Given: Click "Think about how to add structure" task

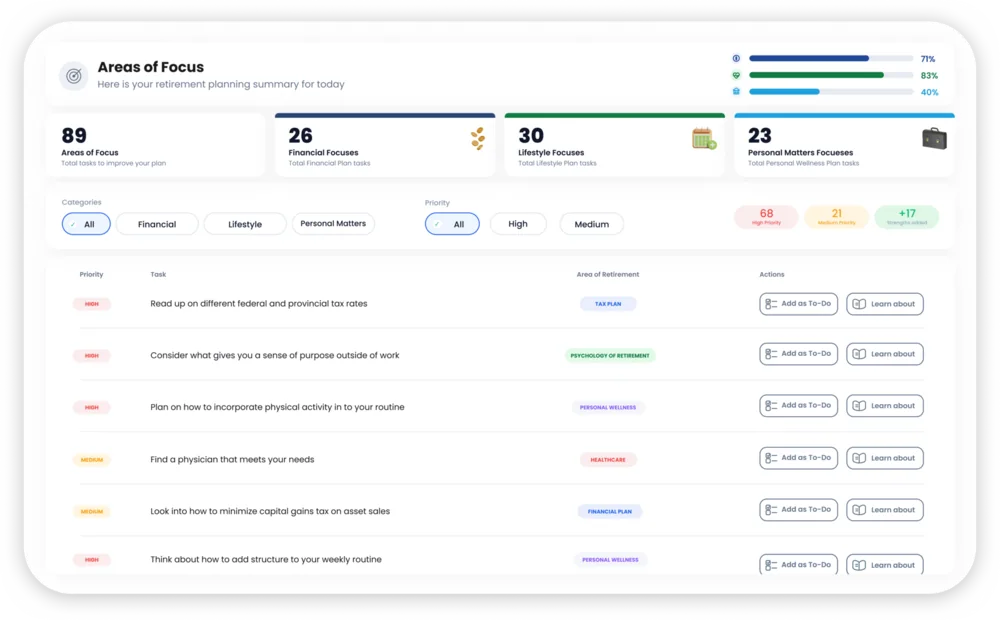Looking at the screenshot, I should click(266, 559).
